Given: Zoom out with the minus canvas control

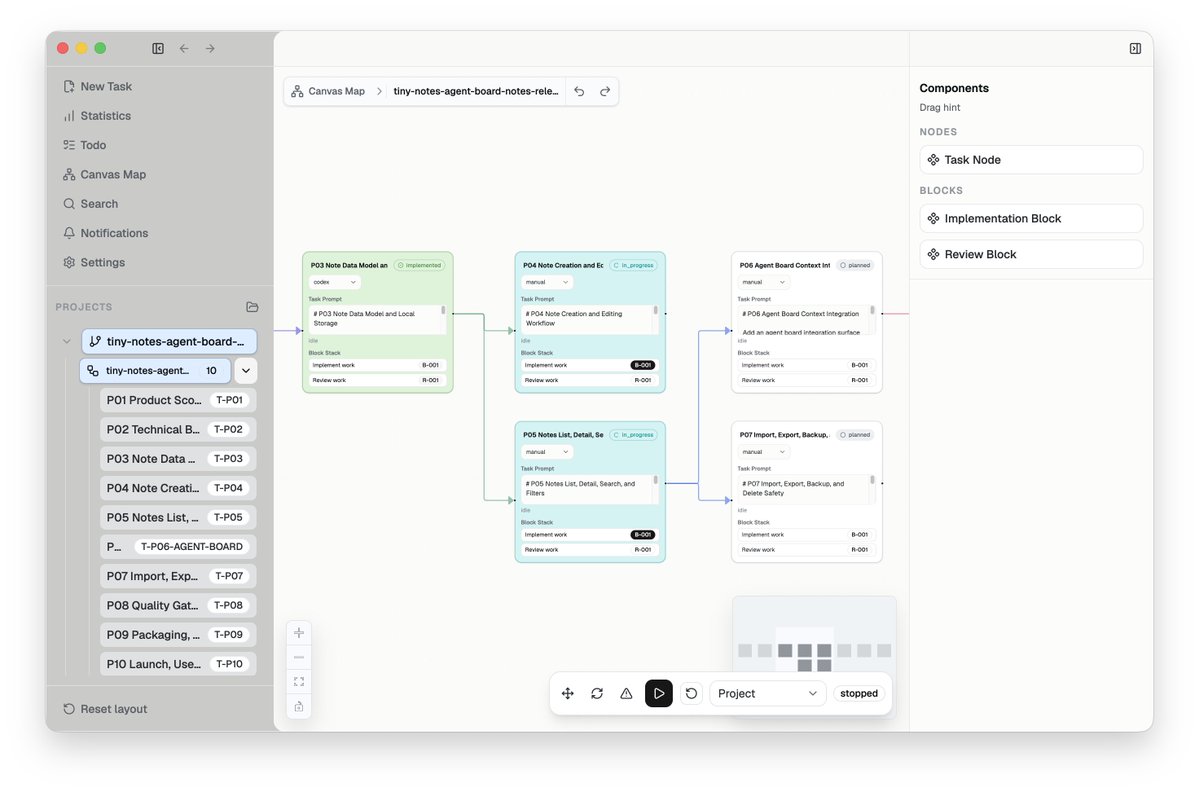Looking at the screenshot, I should [x=299, y=657].
